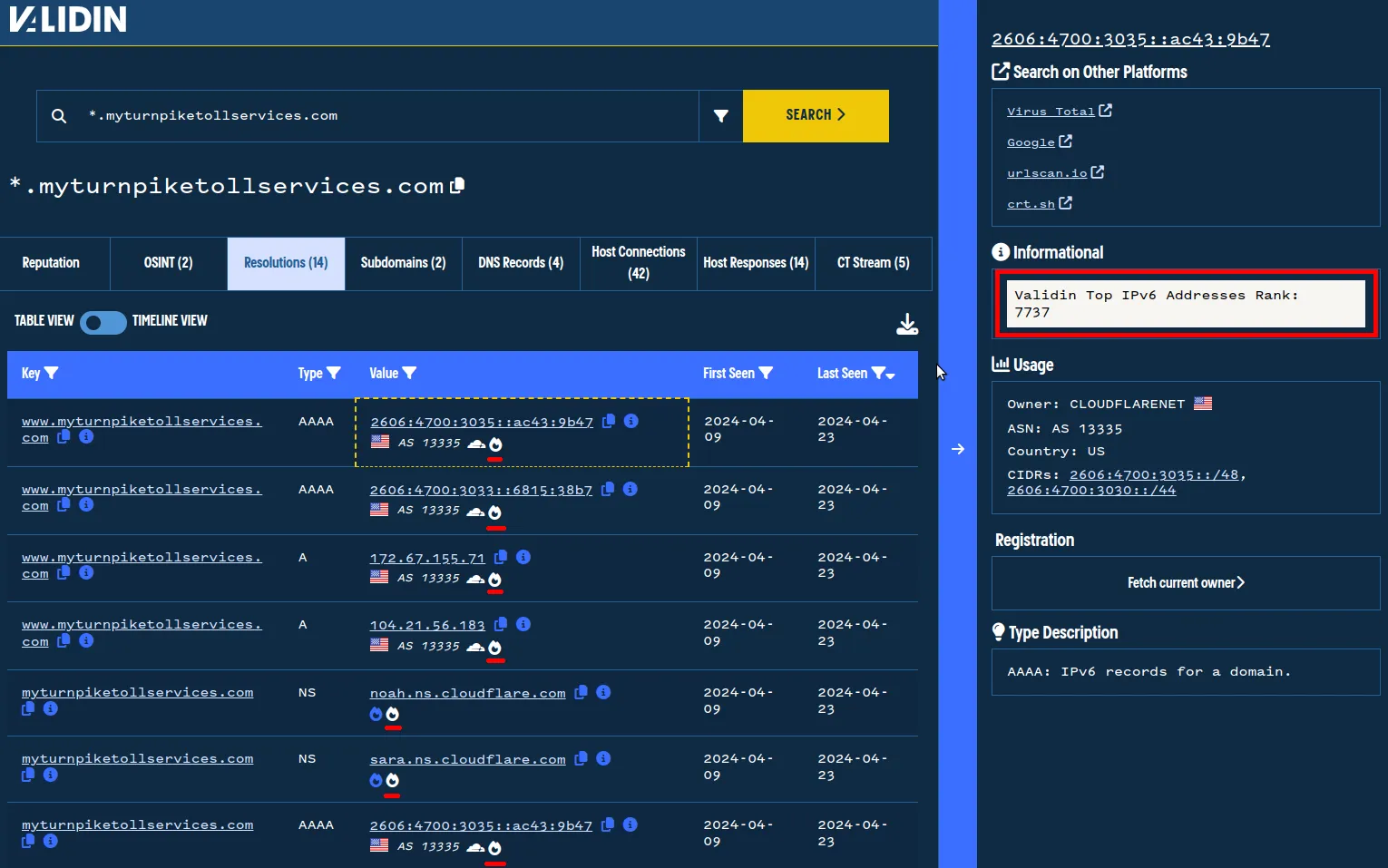Click blue flame icon under sara.ns.cloudflare.com
The image size is (1388, 868).
point(376,780)
